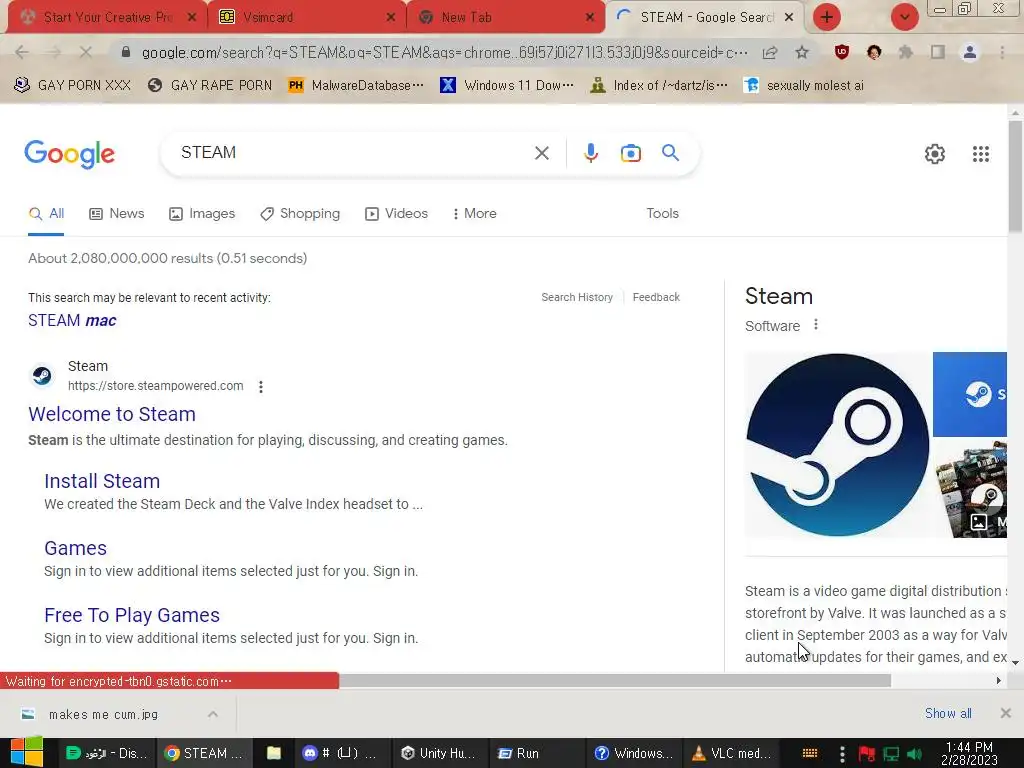Click the Steam favicon in search result

click(42, 376)
